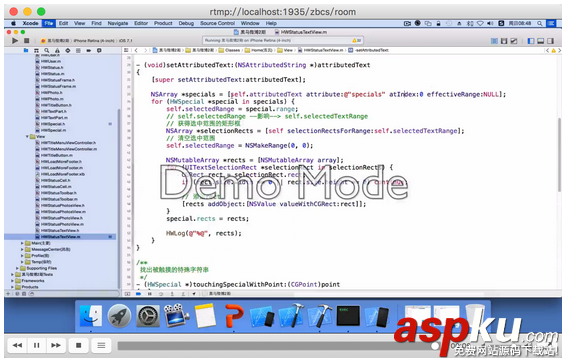Click the Xcode Run button
The width and height of the screenshot is (564, 363).
15,41
